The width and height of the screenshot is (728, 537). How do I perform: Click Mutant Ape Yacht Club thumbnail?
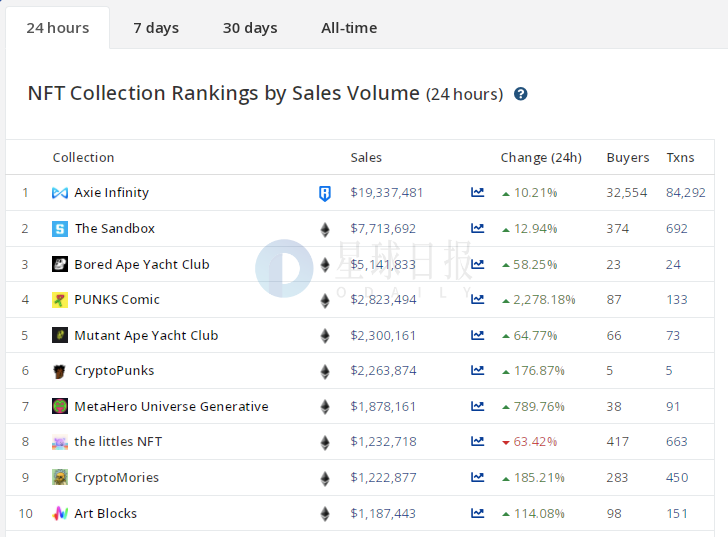pos(60,335)
